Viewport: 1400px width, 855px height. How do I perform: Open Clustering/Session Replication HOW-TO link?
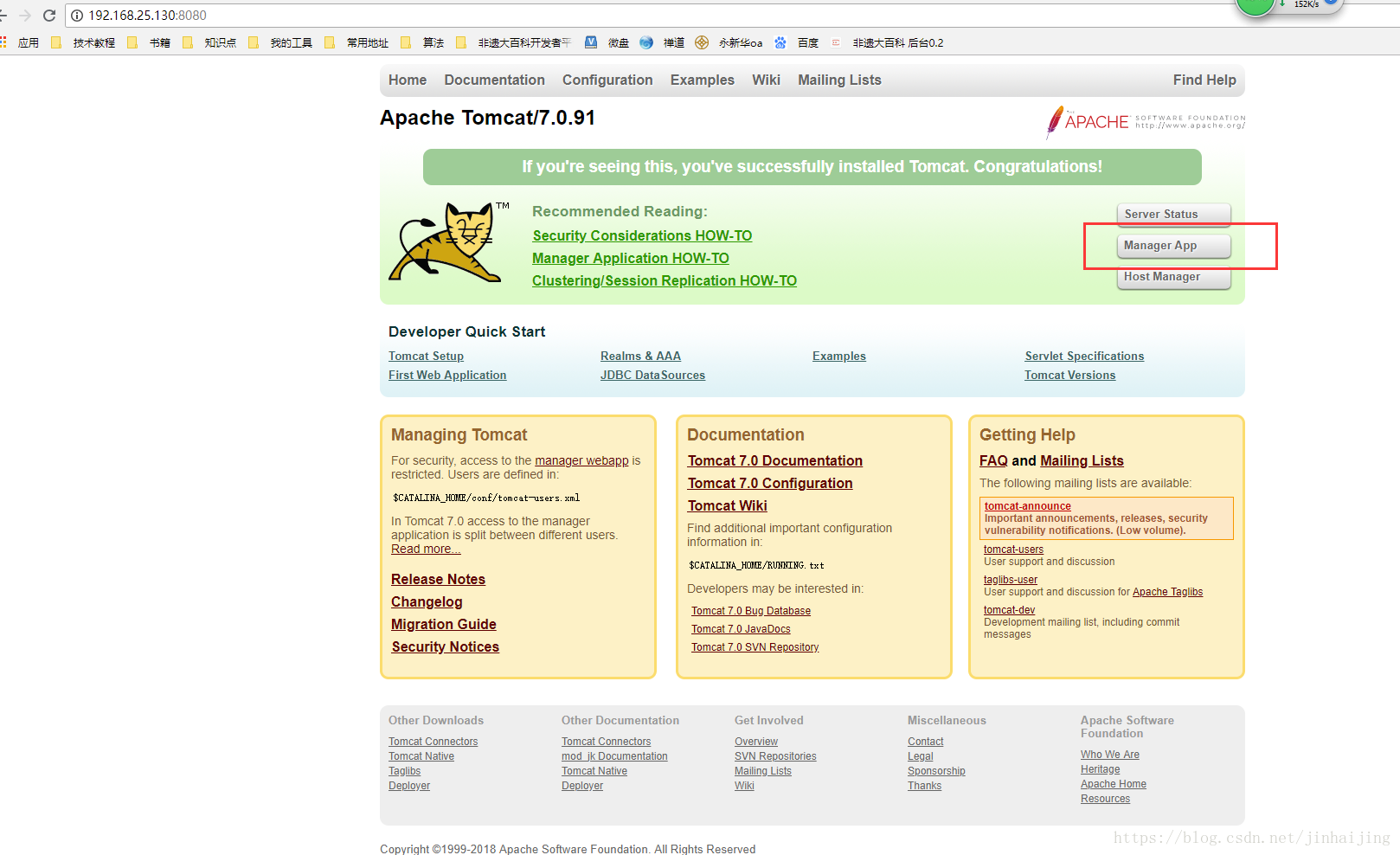(665, 280)
